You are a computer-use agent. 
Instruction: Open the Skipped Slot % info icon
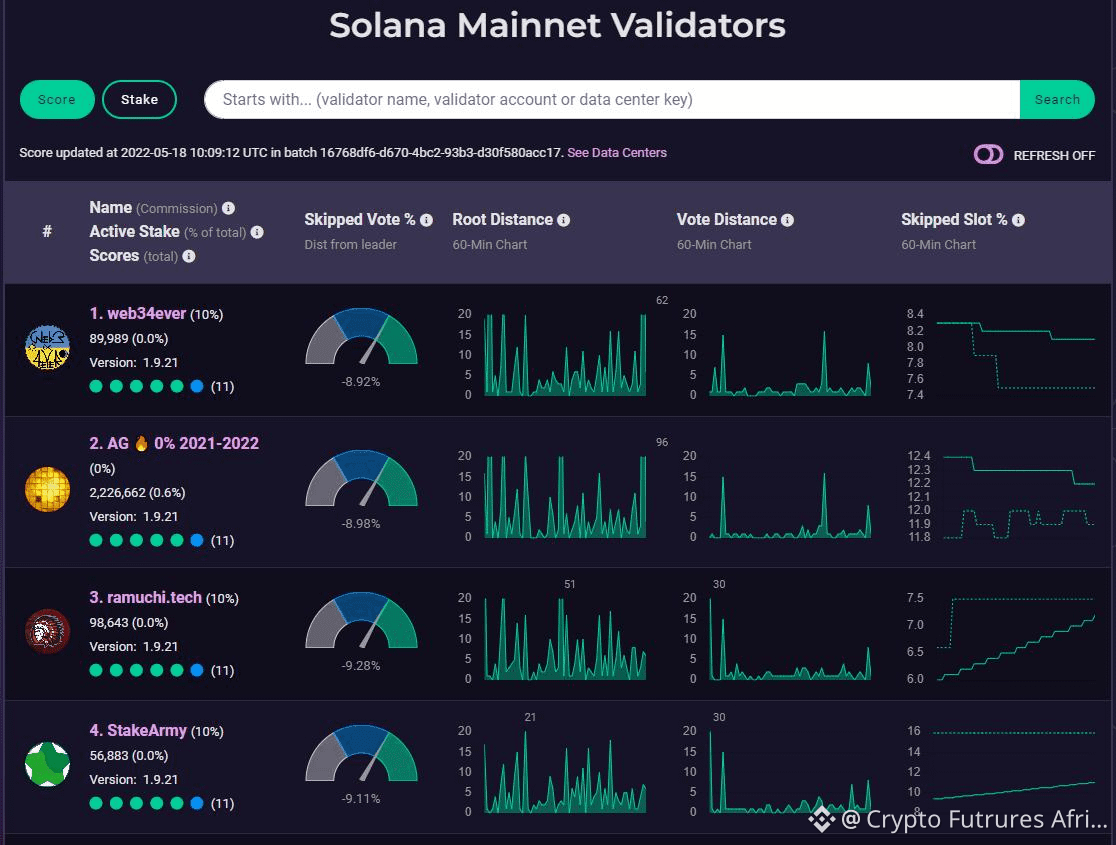[x=1018, y=220]
